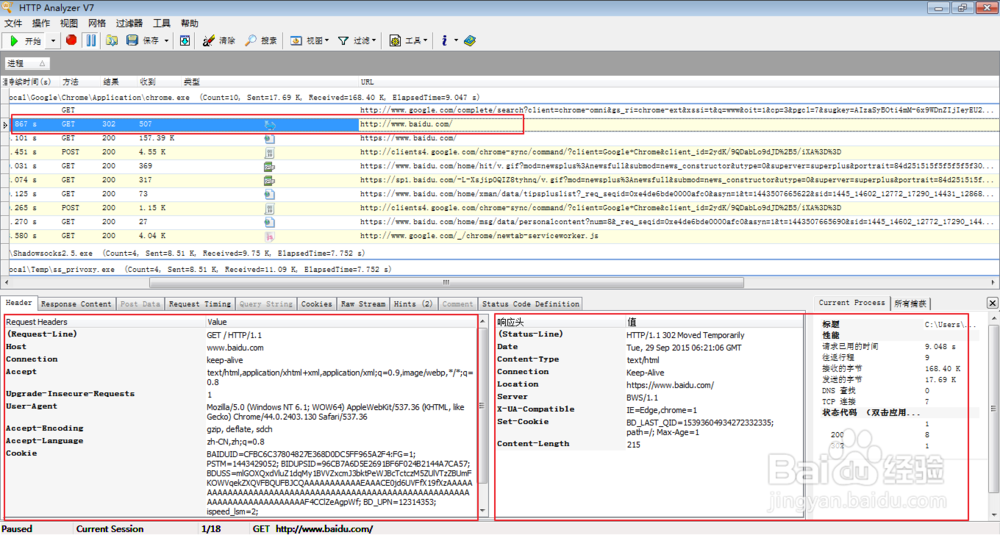This screenshot has width=1000, height=535.
Task: Switch to the Header tab
Action: tap(19, 303)
